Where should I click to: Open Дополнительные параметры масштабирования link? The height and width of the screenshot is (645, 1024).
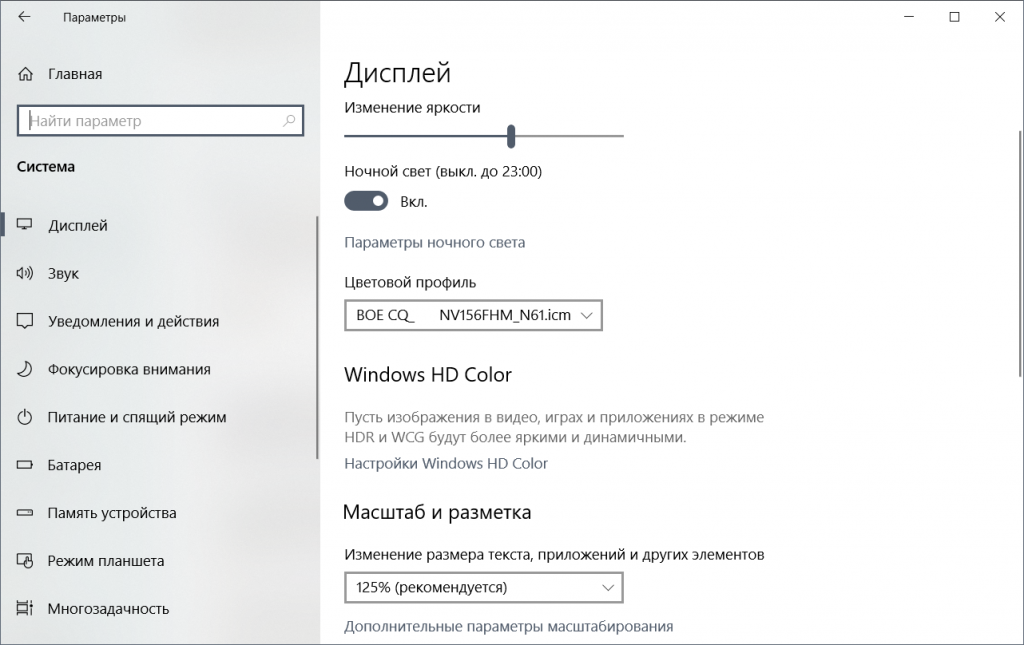[x=508, y=626]
